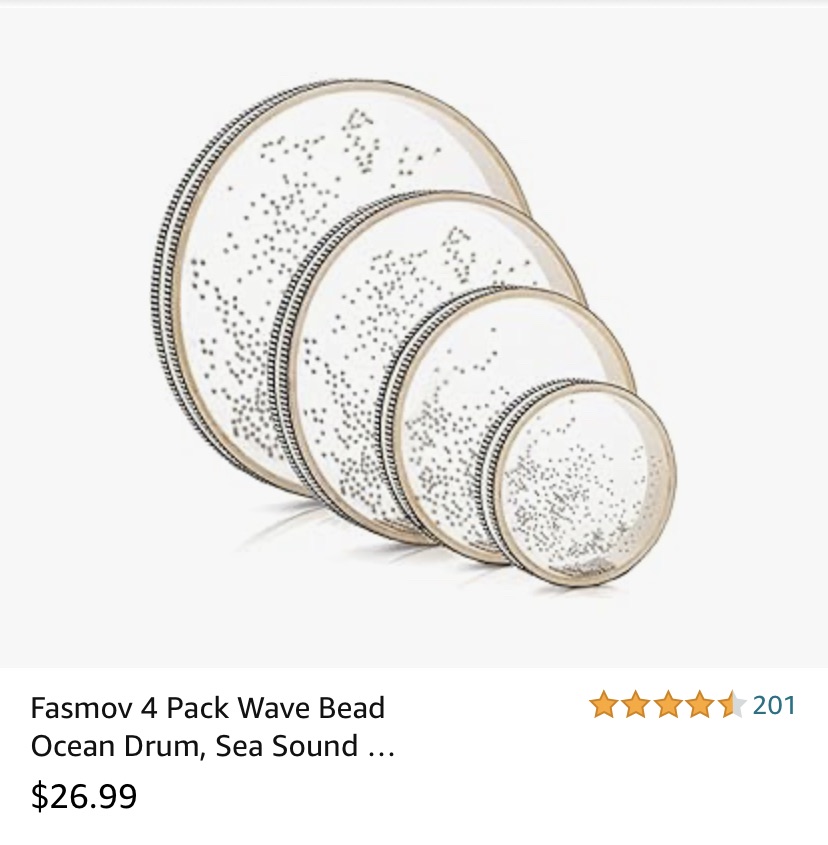Click the second rating star

[635, 706]
